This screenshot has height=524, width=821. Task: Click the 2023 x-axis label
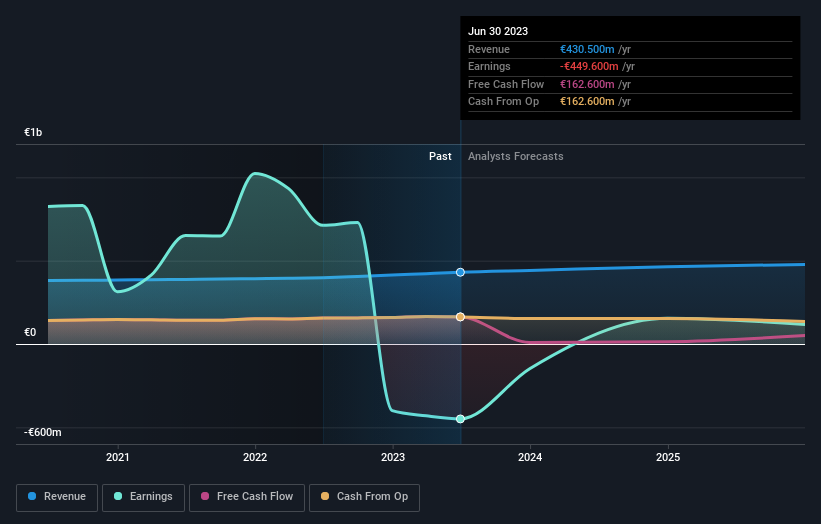click(393, 457)
